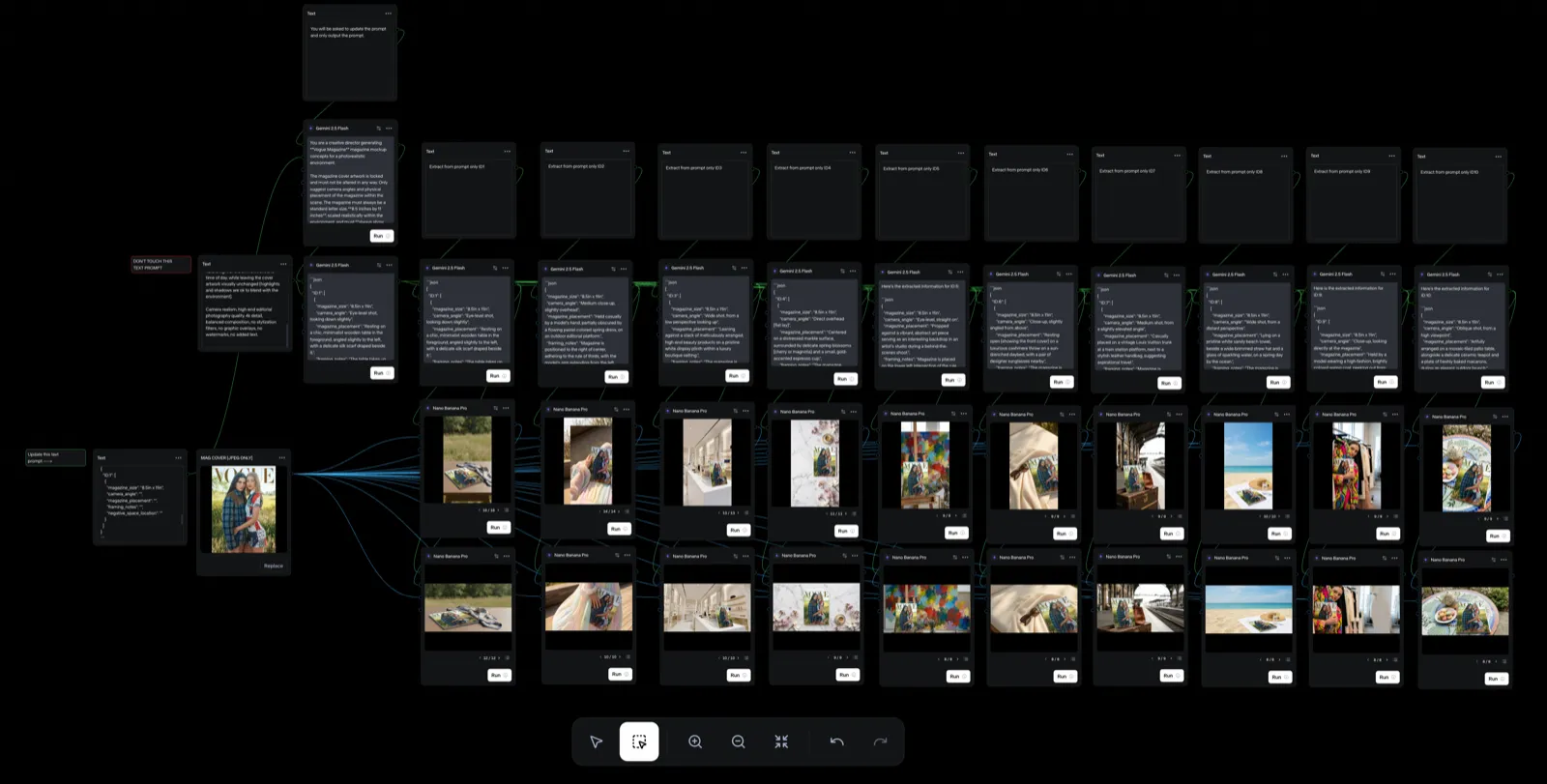Open options of beach portrait Nano Banana Pro node
The image size is (1547, 784).
(x=1285, y=414)
